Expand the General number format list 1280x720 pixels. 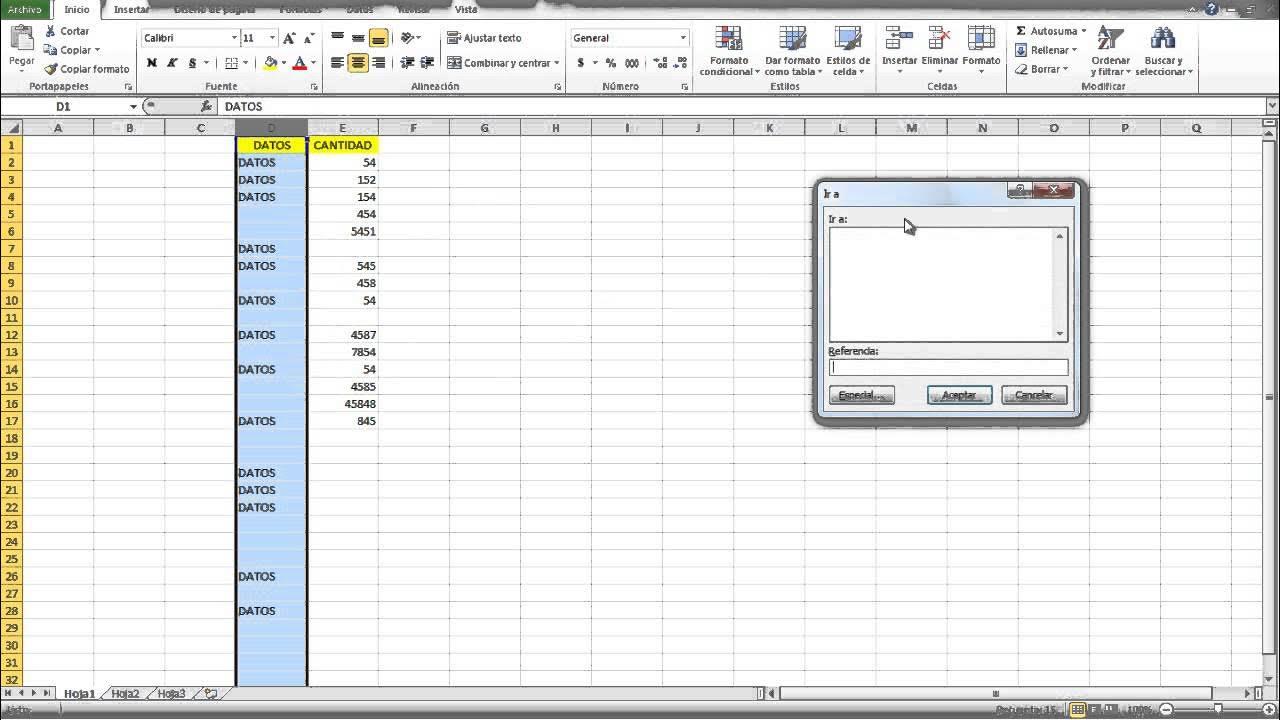click(x=685, y=38)
